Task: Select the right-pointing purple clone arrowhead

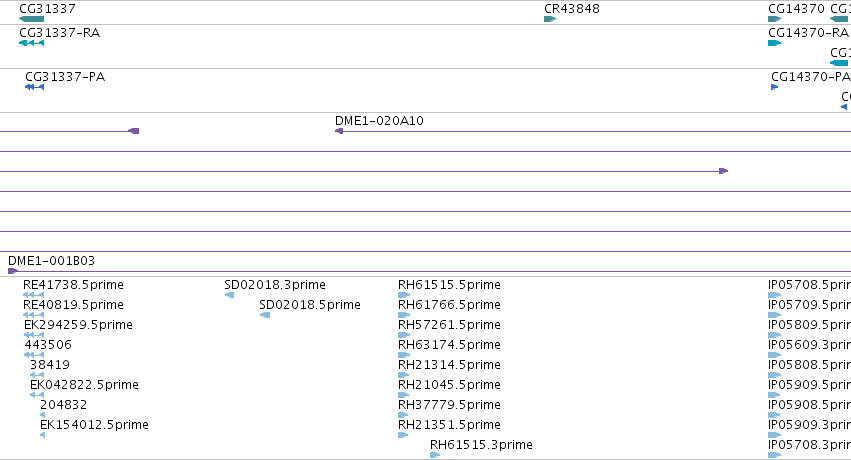Action: (x=723, y=171)
